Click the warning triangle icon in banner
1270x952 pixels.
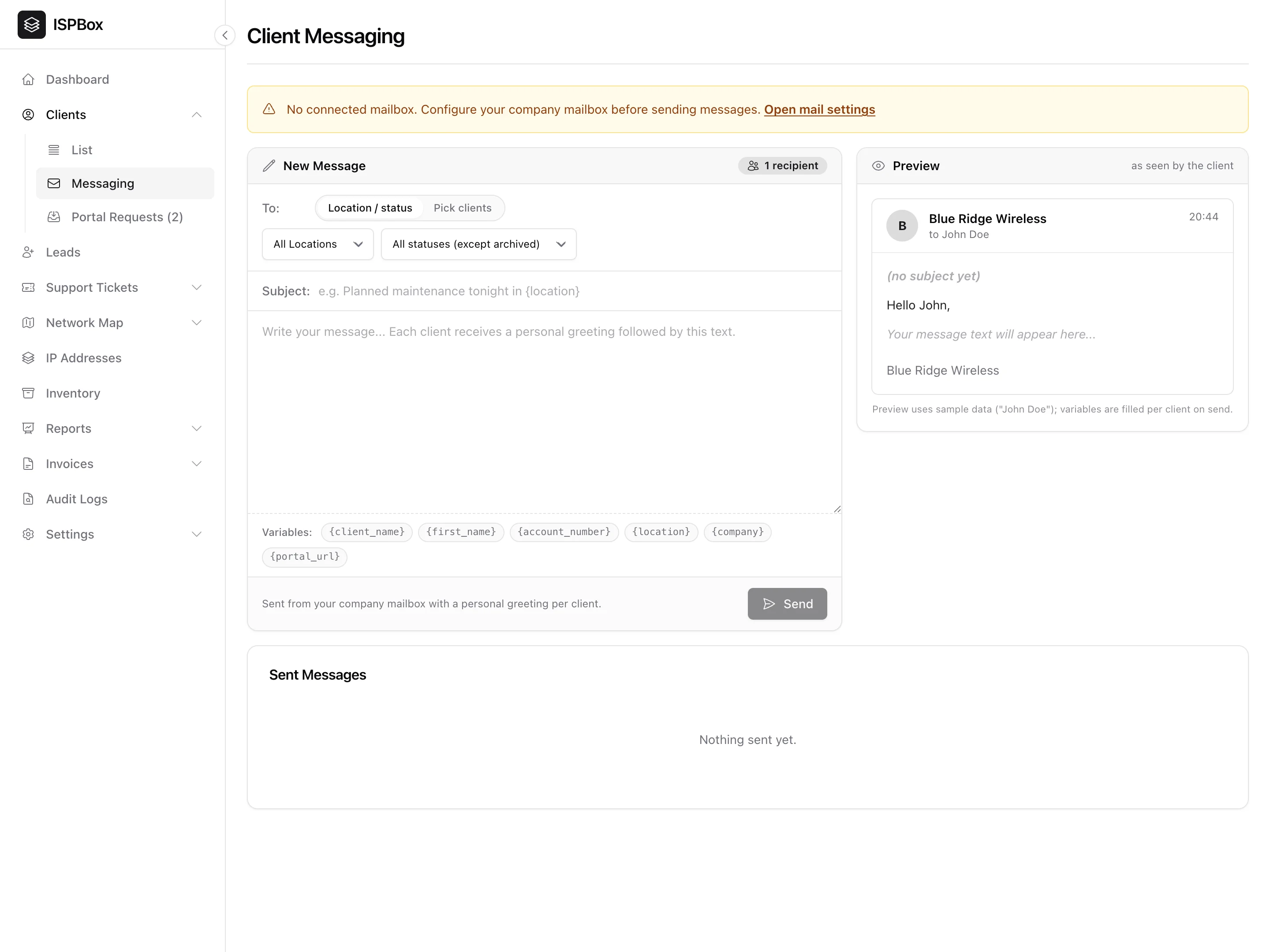[x=269, y=109]
